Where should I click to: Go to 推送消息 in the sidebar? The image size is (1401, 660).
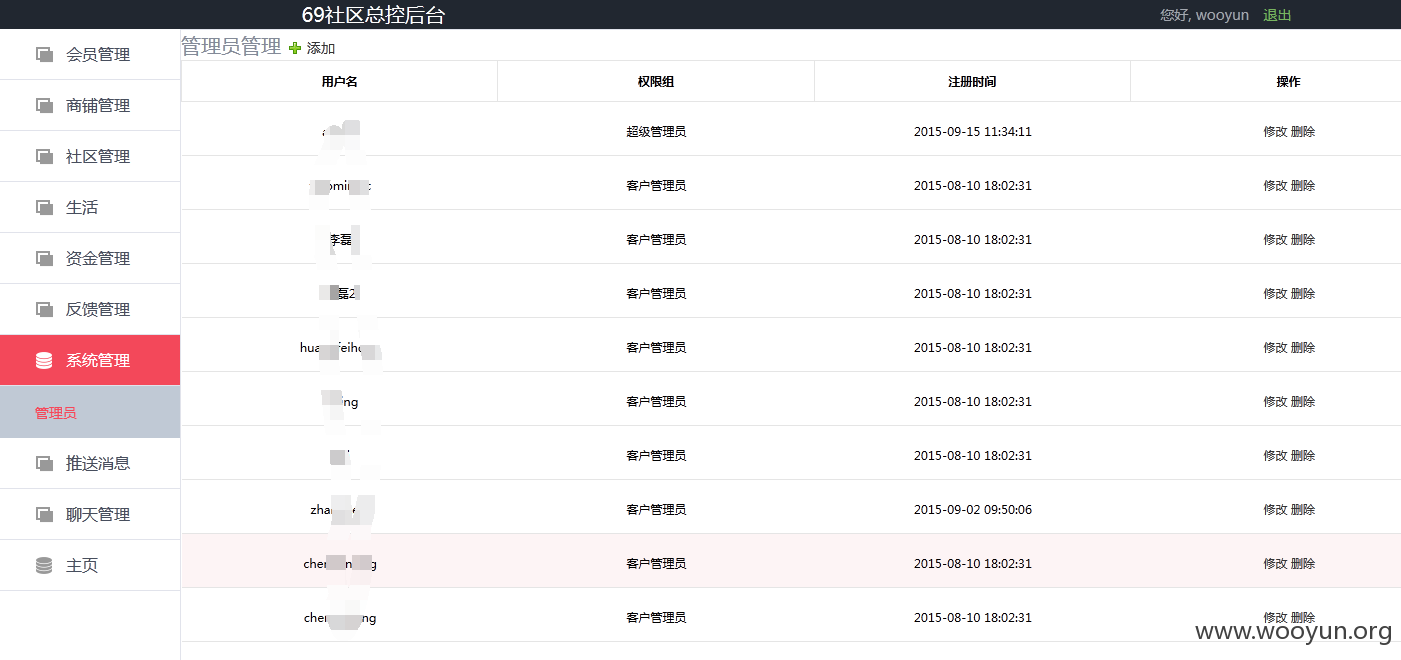pos(90,463)
